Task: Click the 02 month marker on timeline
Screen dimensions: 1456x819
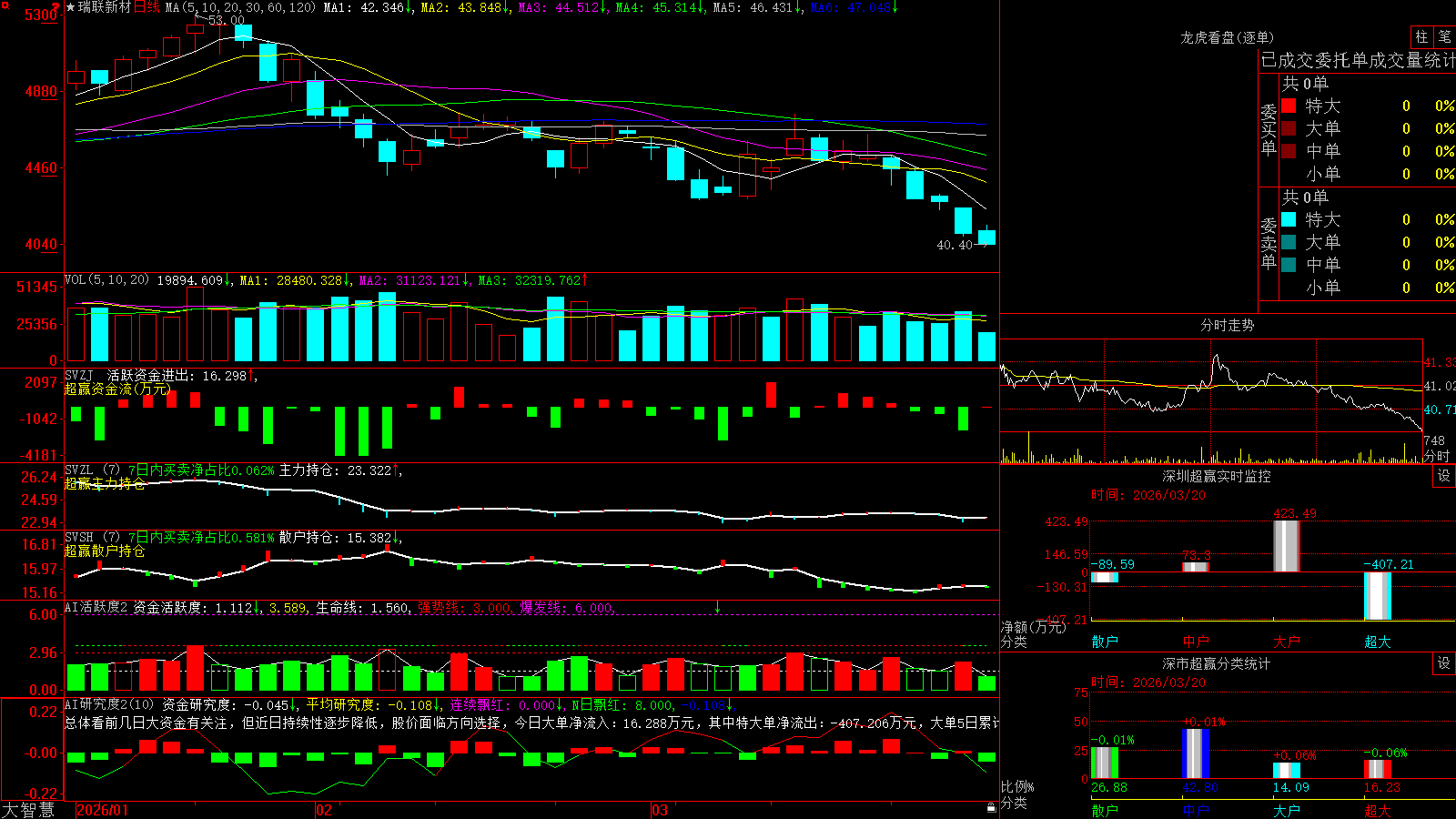Action: (x=323, y=810)
